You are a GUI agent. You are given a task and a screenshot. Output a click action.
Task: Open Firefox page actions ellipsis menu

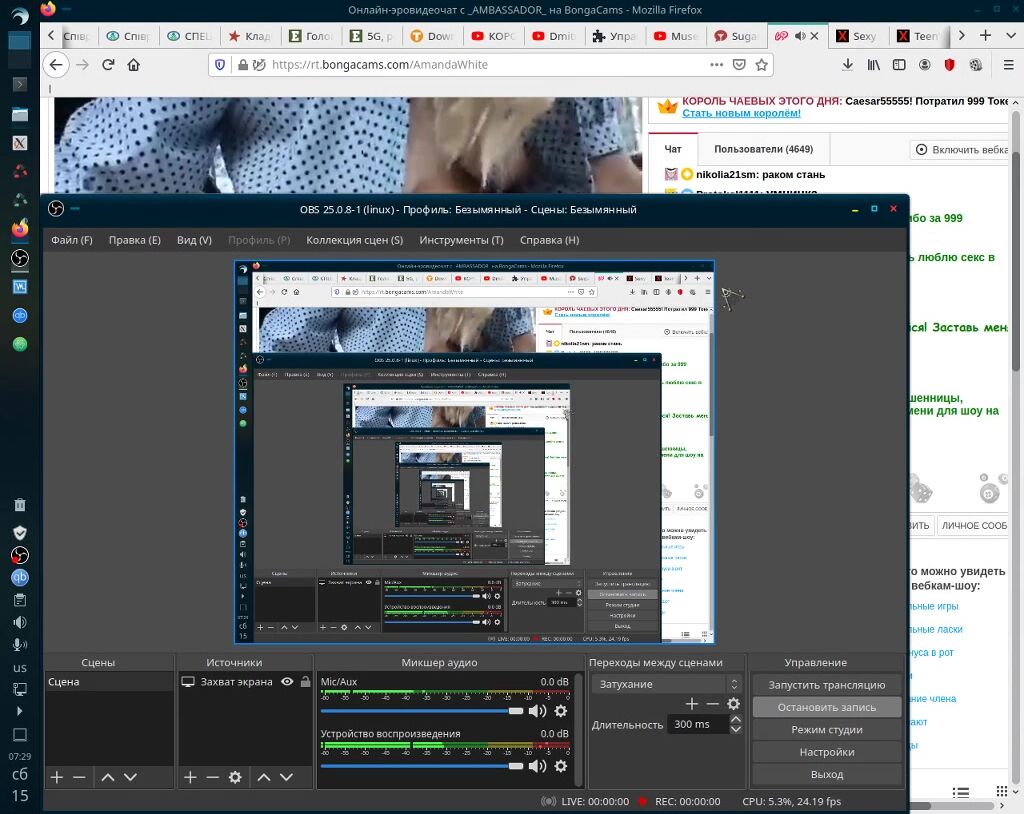pos(716,64)
